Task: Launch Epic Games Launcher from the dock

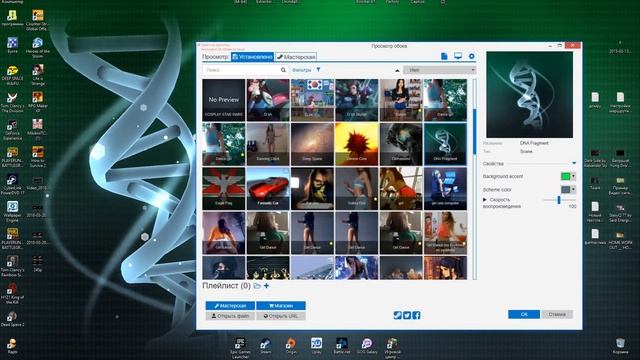Action: click(240, 347)
